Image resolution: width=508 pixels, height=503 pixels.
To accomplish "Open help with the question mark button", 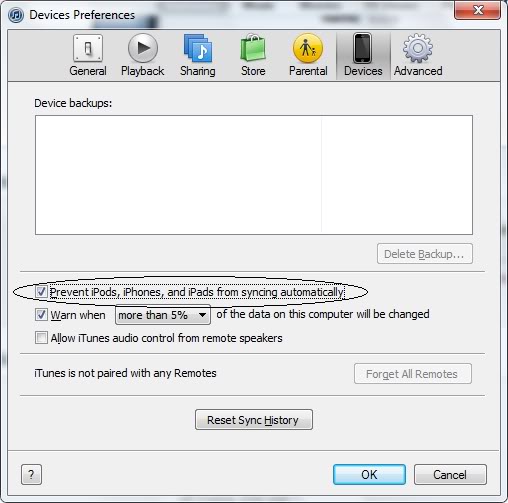I will tap(31, 474).
